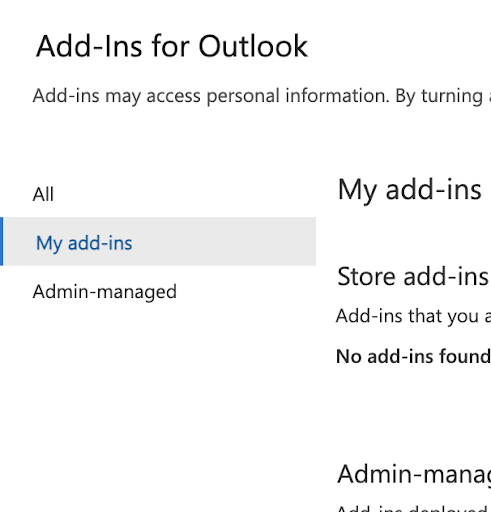
Task: Click the My add-ins section heading
Action: pyautogui.click(x=410, y=190)
